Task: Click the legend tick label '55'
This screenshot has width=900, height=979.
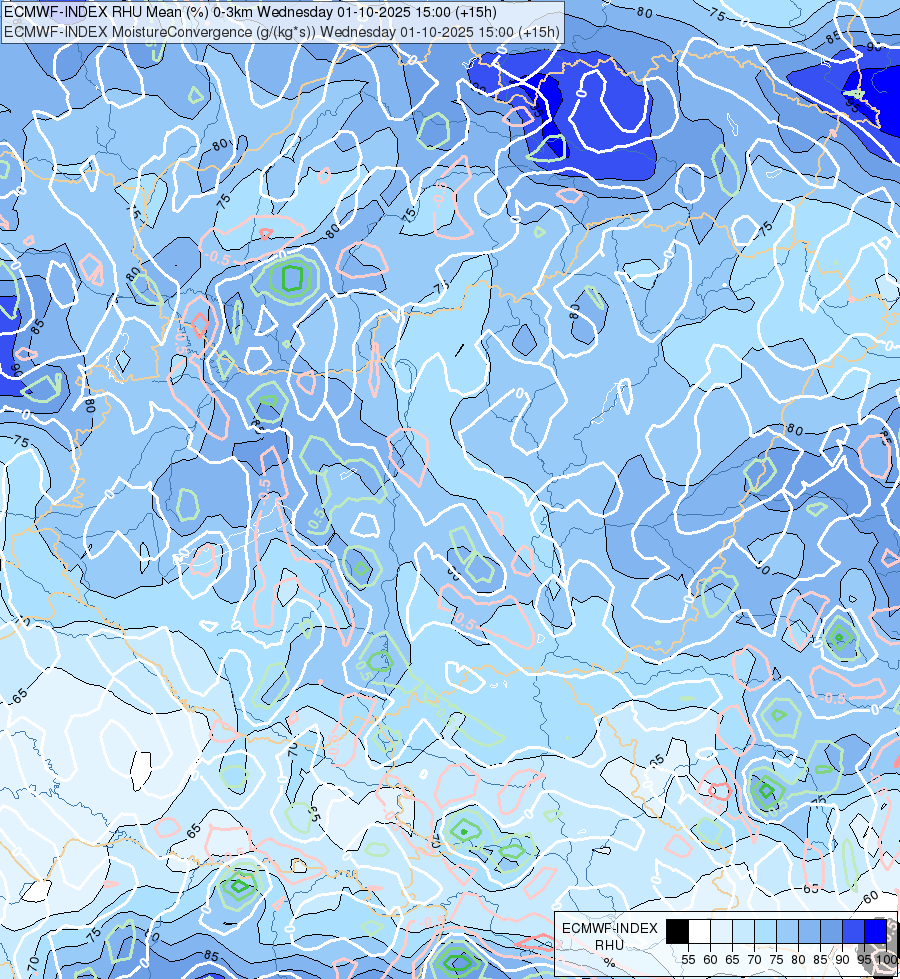Action: click(688, 960)
